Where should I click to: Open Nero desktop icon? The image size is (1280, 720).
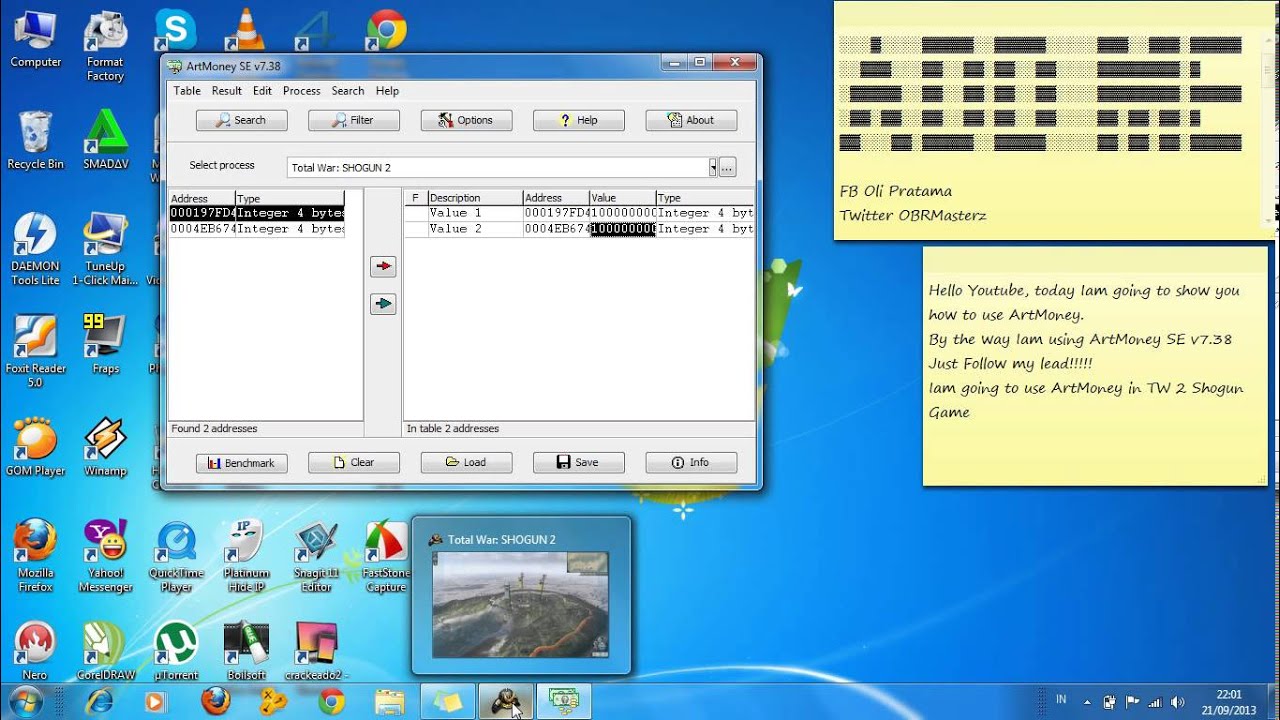(35, 650)
